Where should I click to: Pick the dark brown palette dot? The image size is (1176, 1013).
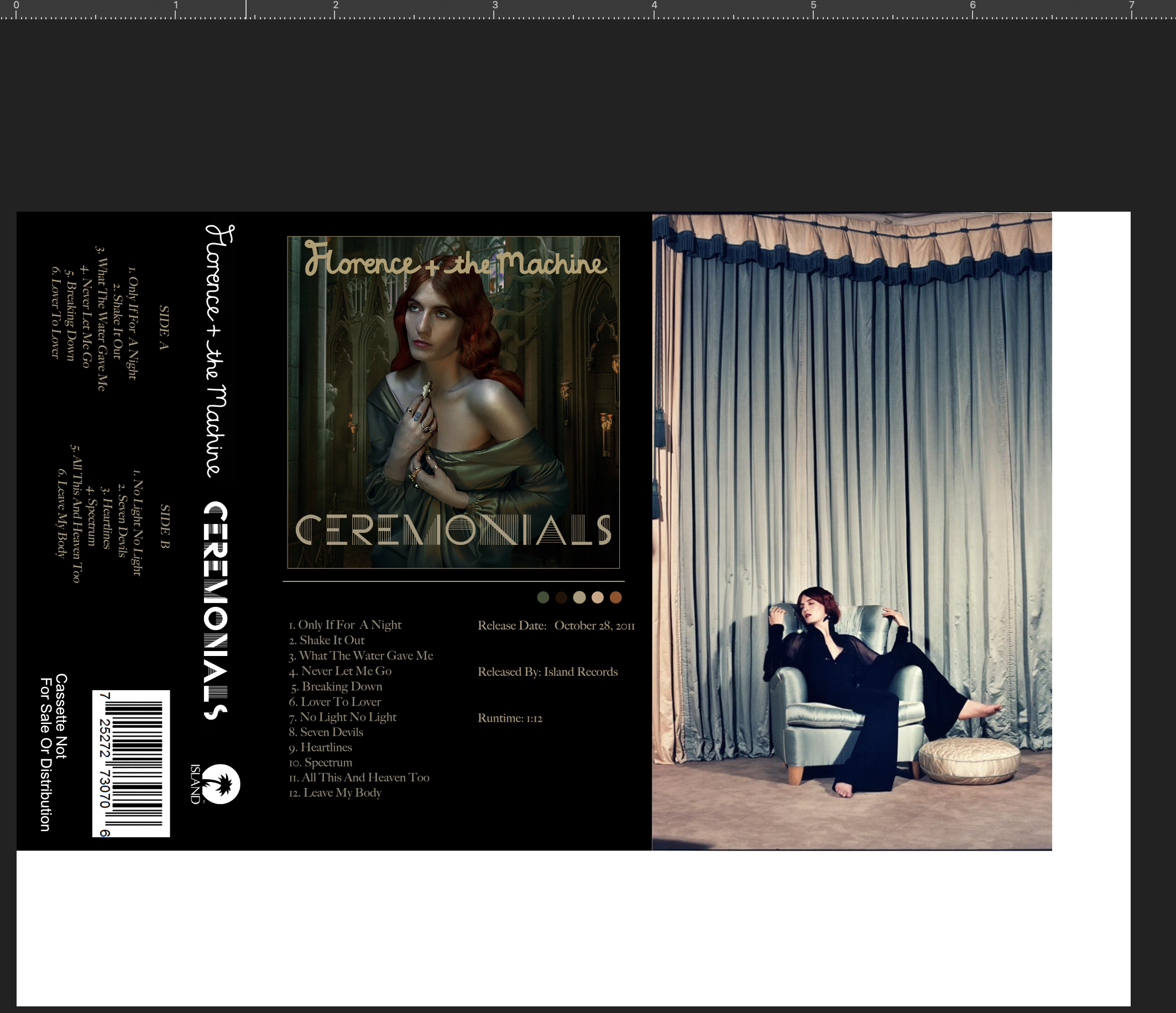[561, 597]
